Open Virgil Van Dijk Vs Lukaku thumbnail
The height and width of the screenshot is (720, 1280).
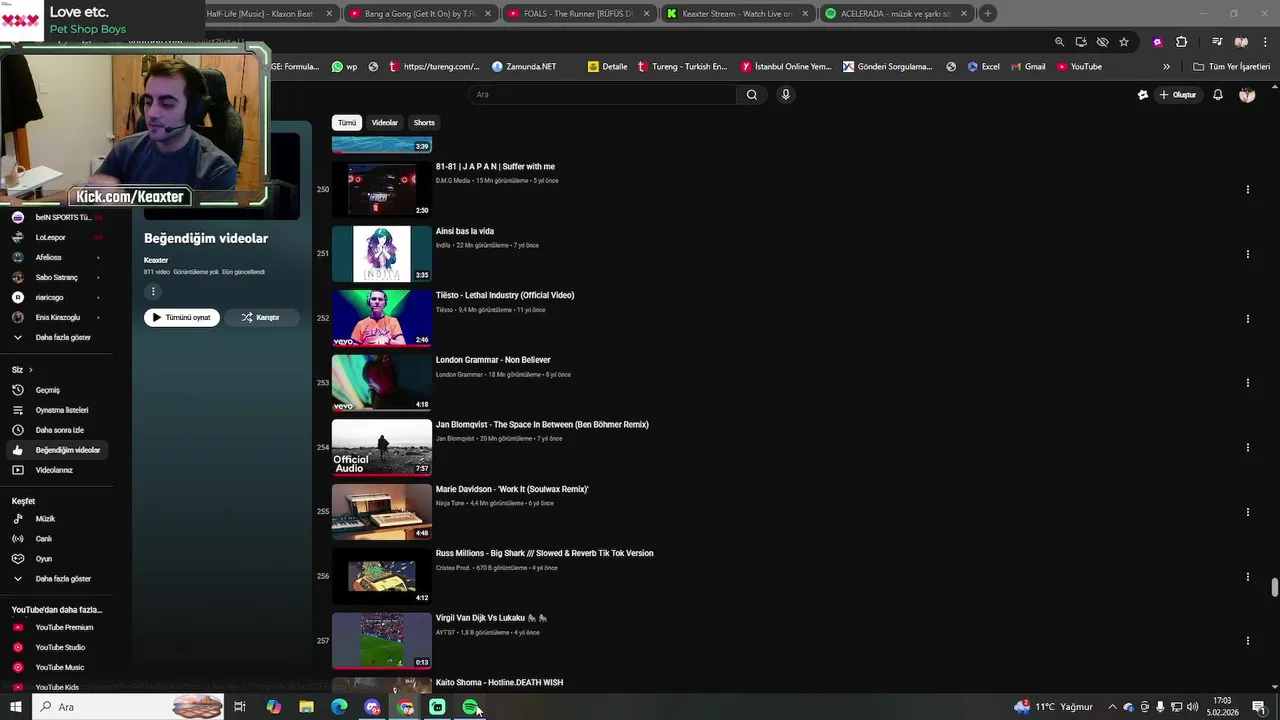382,641
